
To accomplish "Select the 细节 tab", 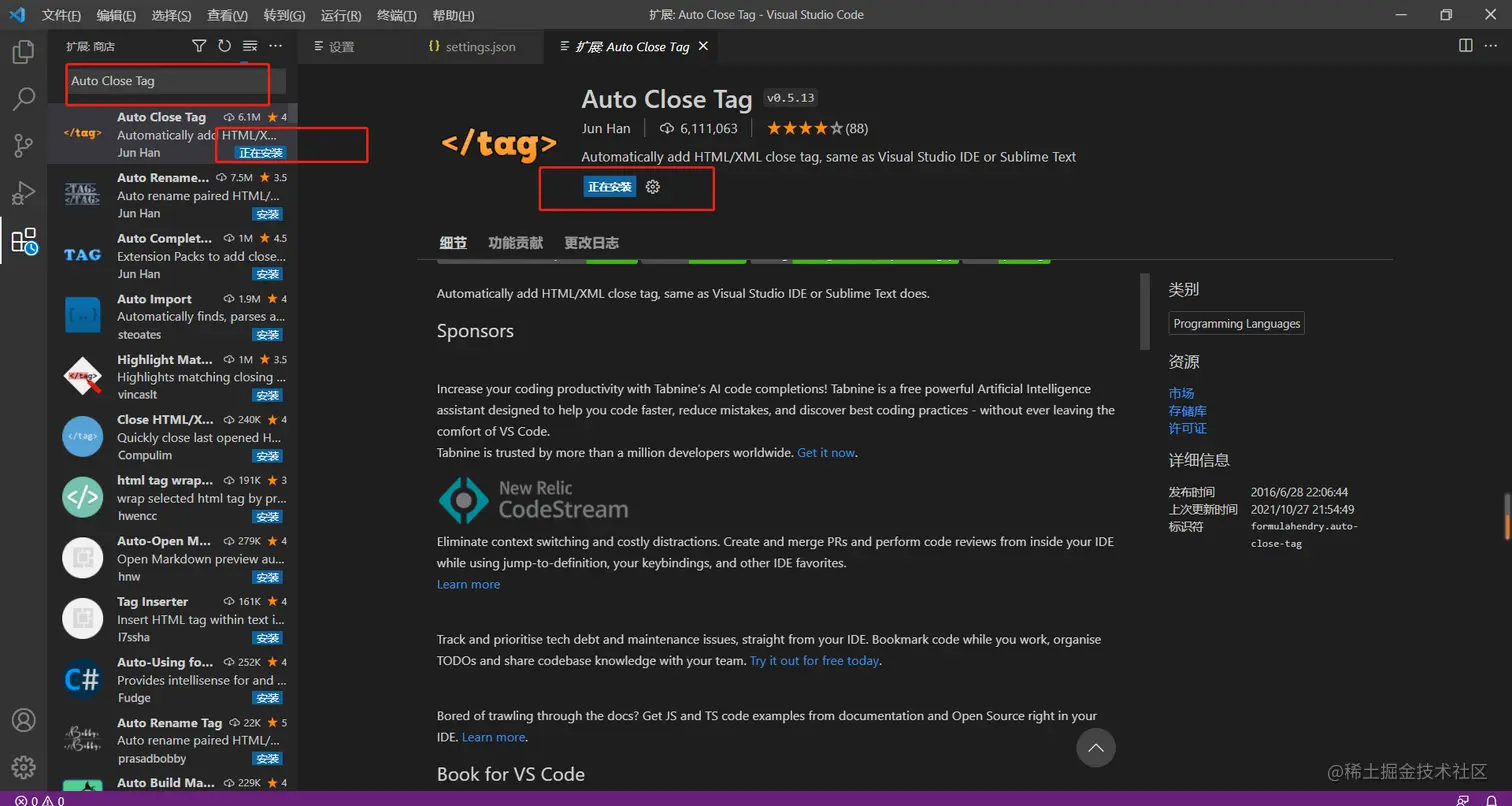I will (453, 243).
